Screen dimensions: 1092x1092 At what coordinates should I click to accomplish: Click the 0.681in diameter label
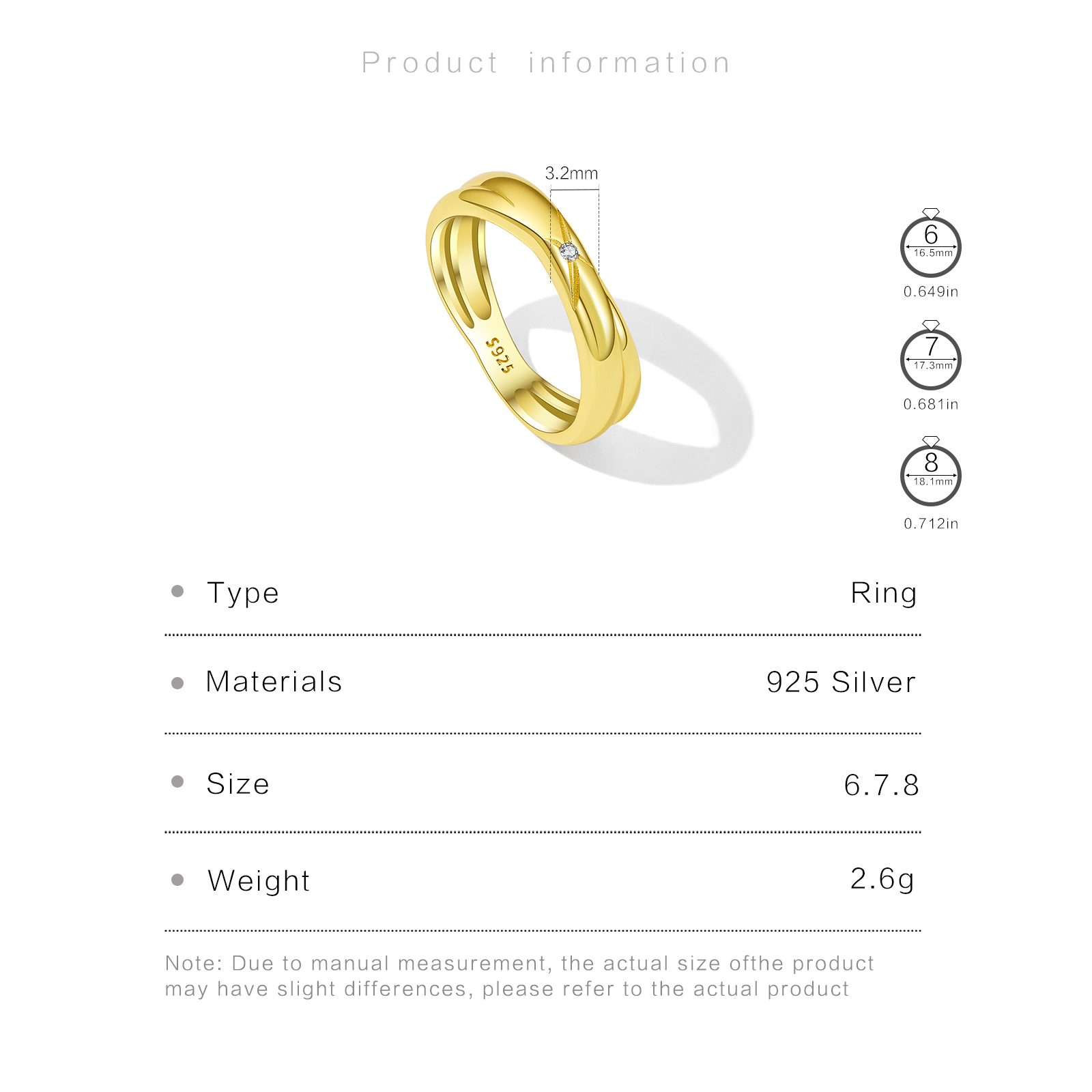coord(931,404)
